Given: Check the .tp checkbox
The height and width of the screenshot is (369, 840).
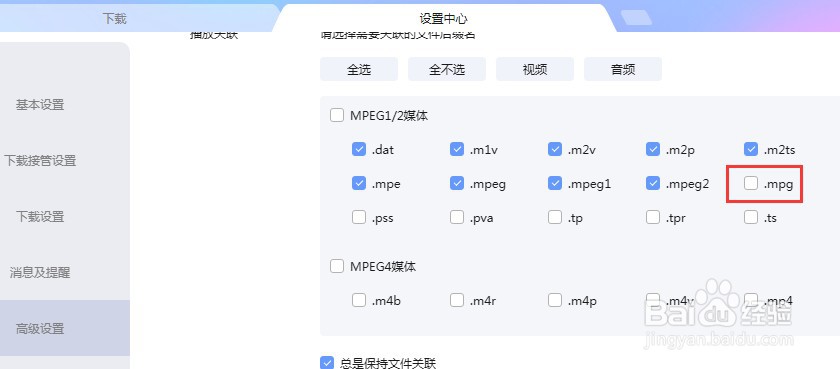Looking at the screenshot, I should 555,217.
